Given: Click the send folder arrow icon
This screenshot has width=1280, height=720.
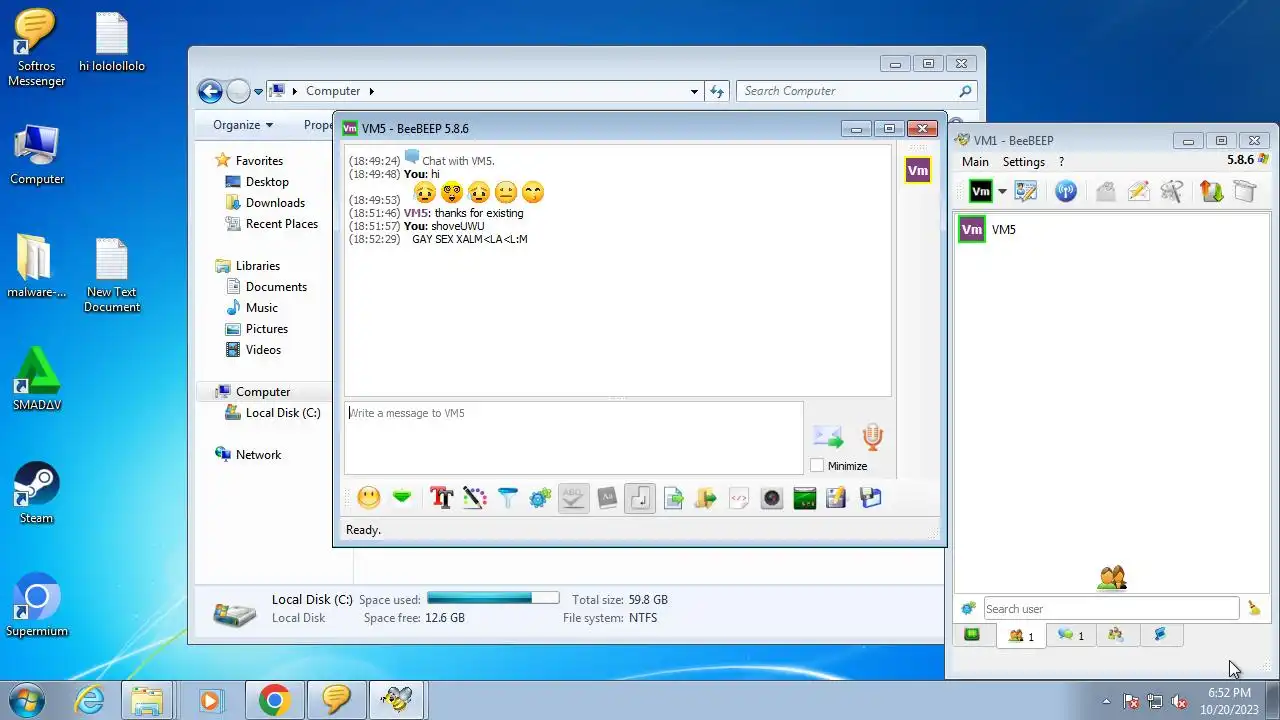Looking at the screenshot, I should 706,497.
